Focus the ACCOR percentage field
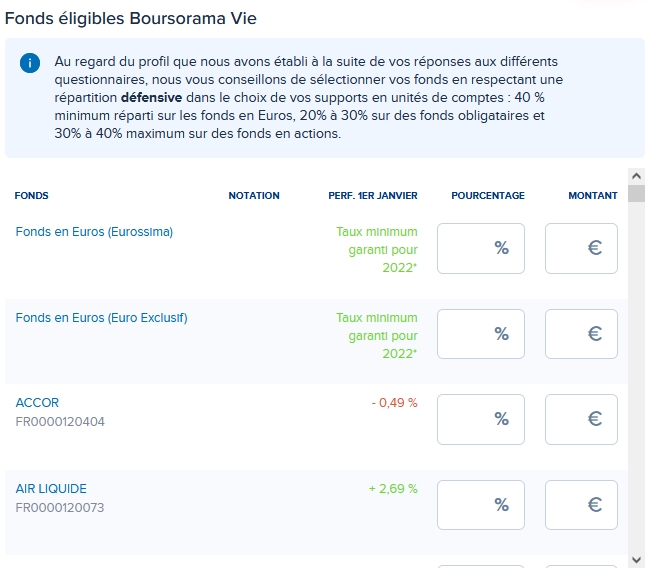 [481, 420]
